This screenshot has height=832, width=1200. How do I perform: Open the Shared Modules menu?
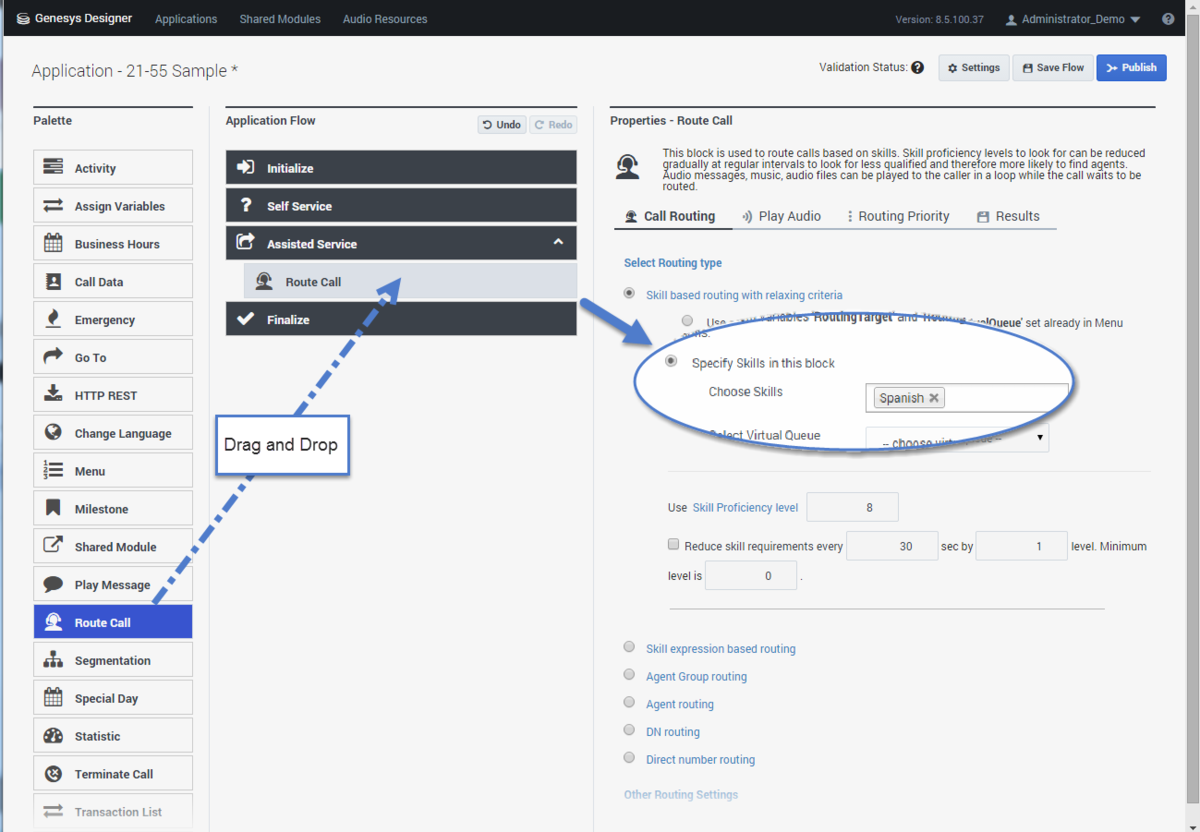coord(280,19)
